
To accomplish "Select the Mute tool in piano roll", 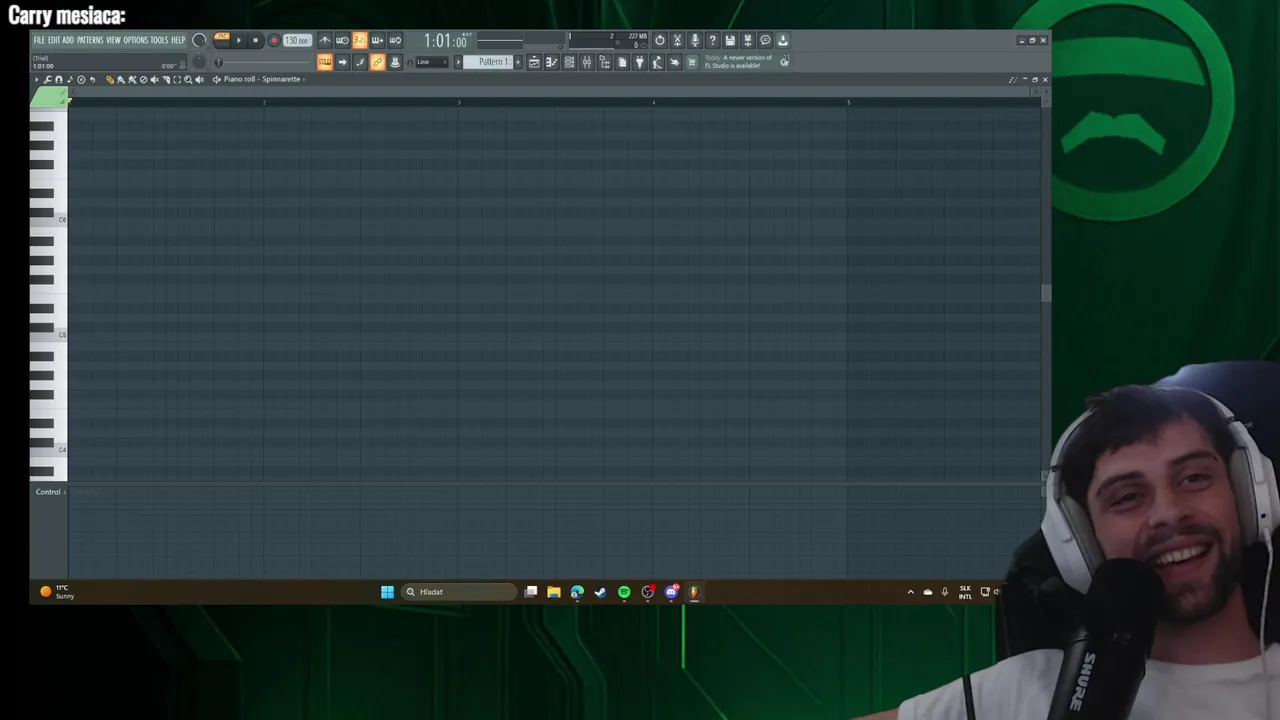I will pyautogui.click(x=154, y=79).
